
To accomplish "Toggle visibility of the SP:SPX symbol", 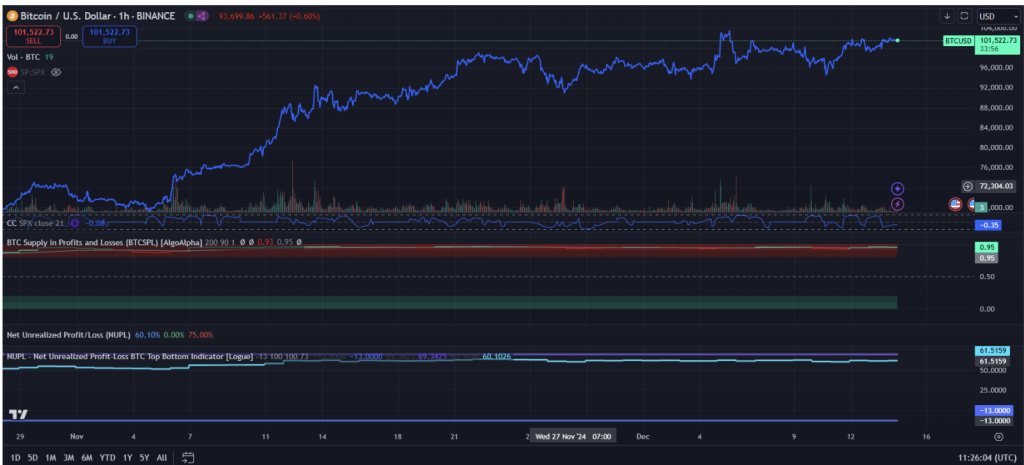I will (x=56, y=73).
